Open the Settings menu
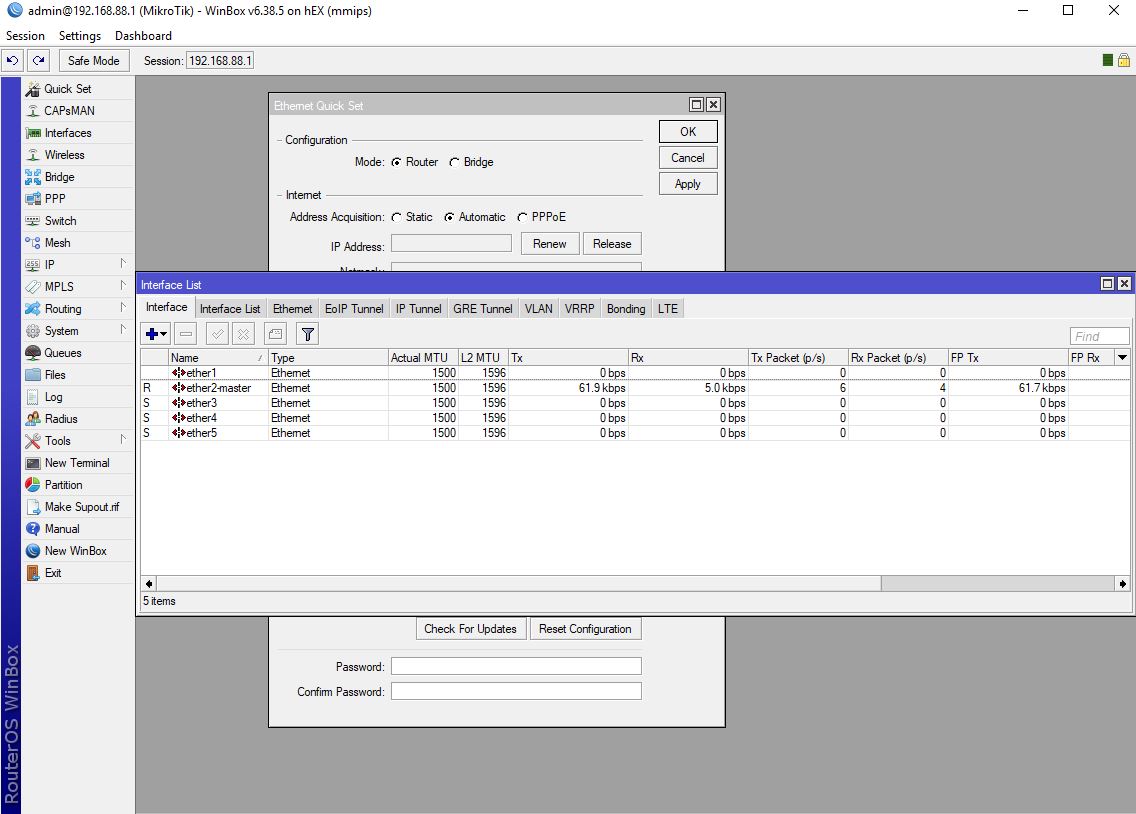The width and height of the screenshot is (1136, 814). [x=80, y=36]
